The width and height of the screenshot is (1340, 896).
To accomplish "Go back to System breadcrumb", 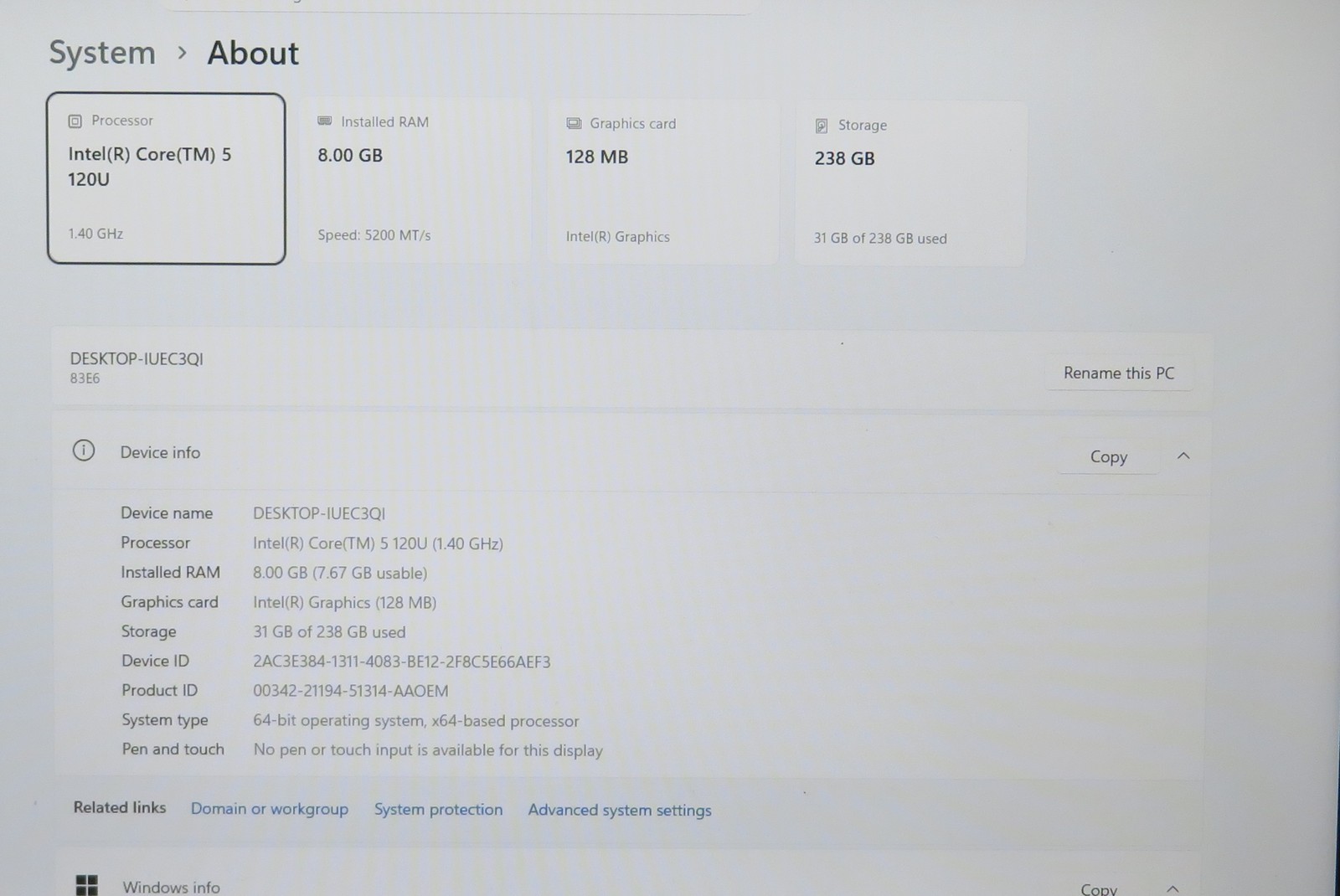I will [102, 53].
